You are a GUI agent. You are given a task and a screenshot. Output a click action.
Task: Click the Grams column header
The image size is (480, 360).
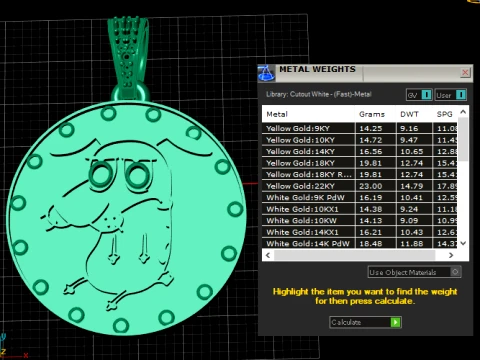(x=375, y=114)
